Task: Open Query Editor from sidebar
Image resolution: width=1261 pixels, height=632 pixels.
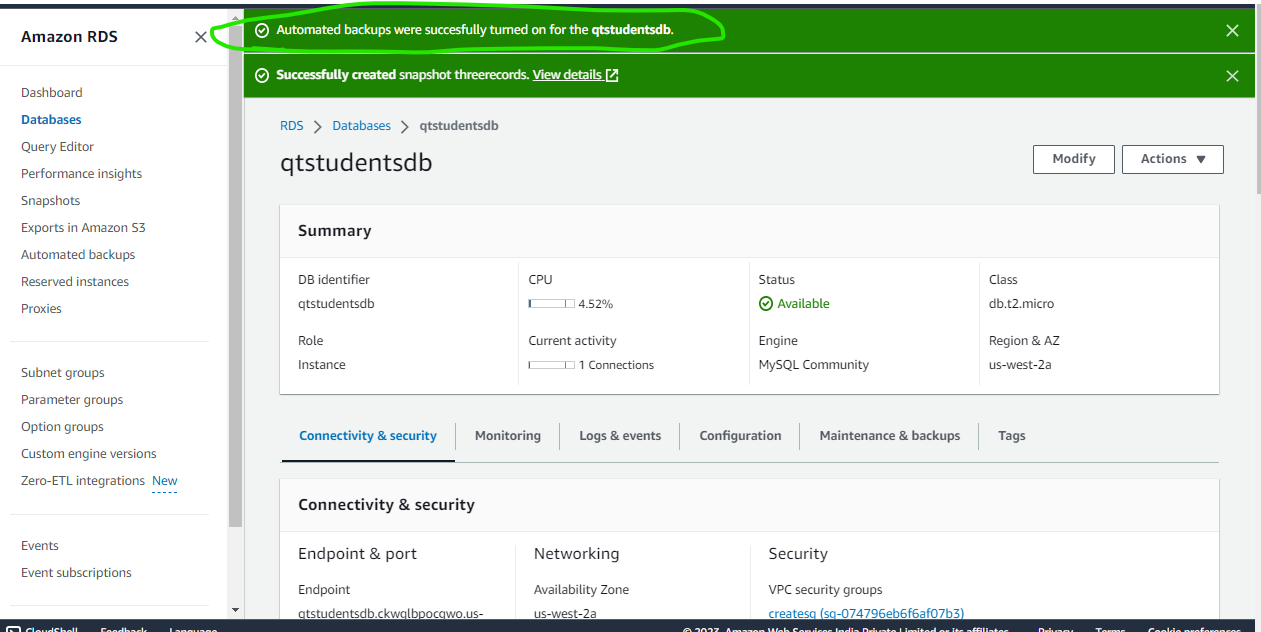Action: (x=57, y=147)
